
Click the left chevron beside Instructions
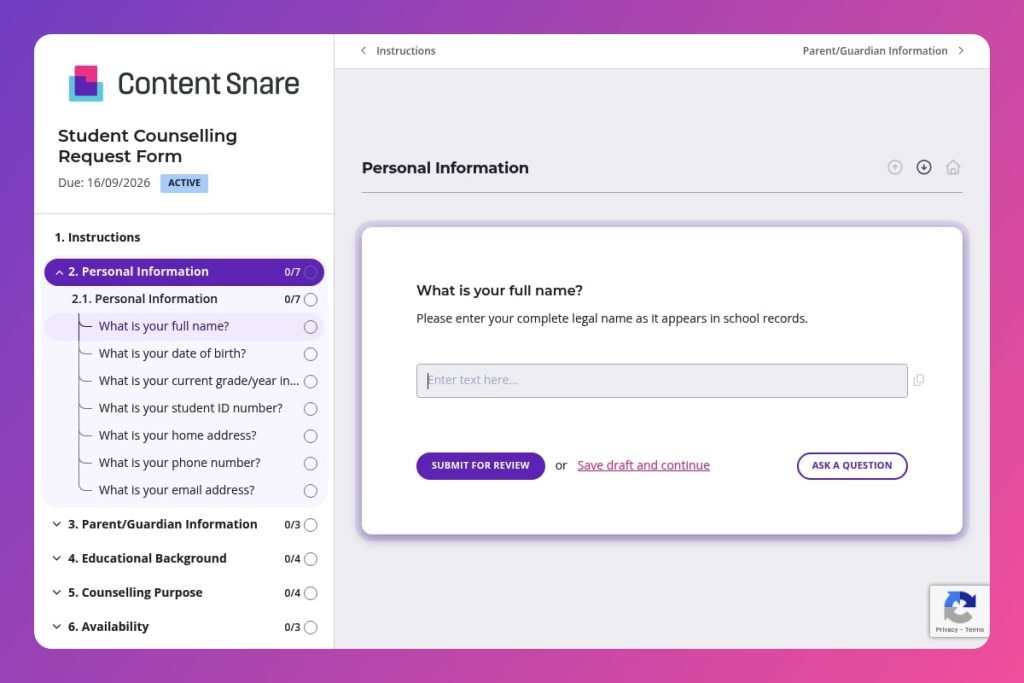click(x=363, y=51)
